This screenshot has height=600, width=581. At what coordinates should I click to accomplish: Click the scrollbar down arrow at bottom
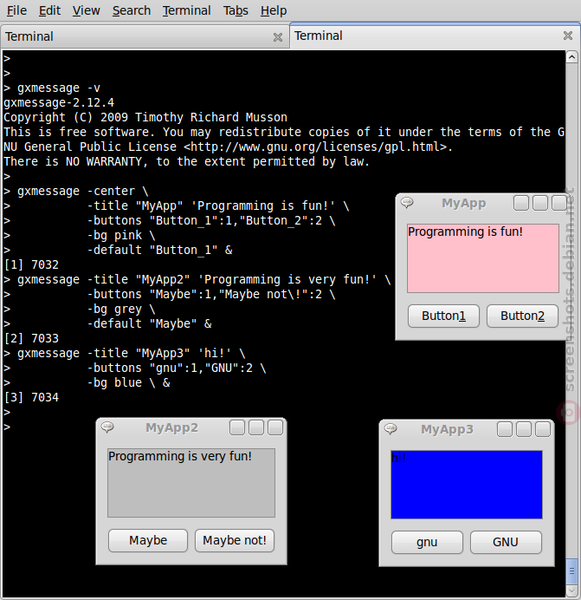click(x=571, y=589)
